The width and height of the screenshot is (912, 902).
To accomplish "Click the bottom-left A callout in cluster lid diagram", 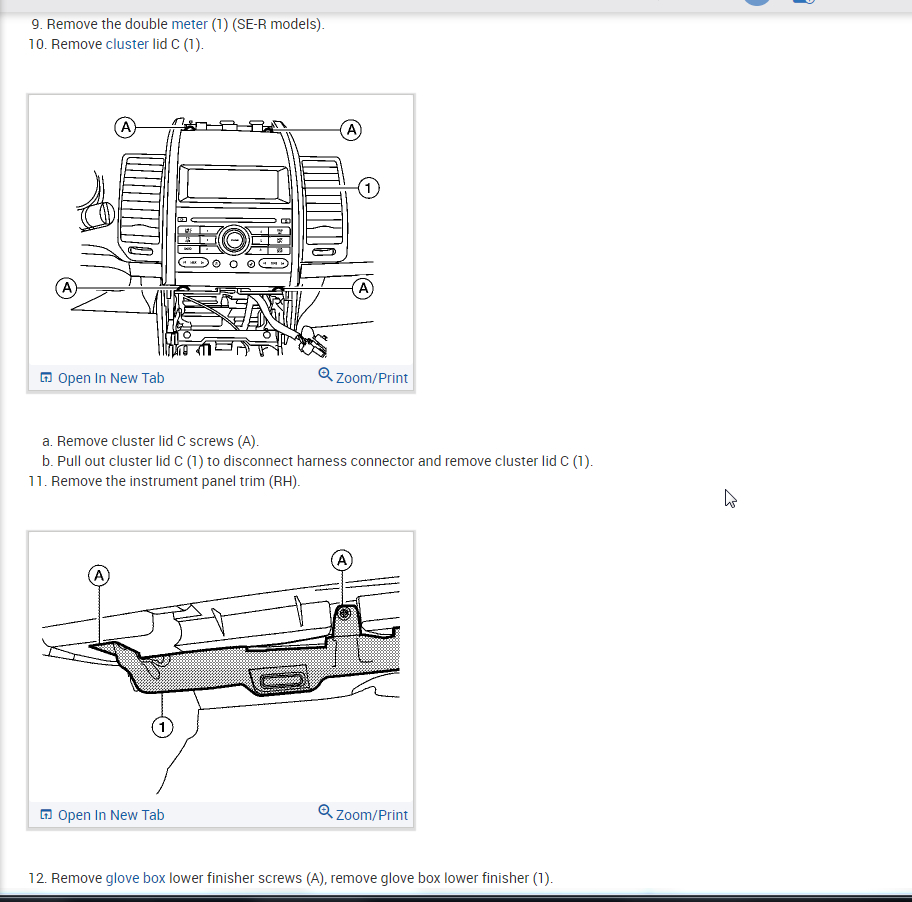I will (66, 288).
